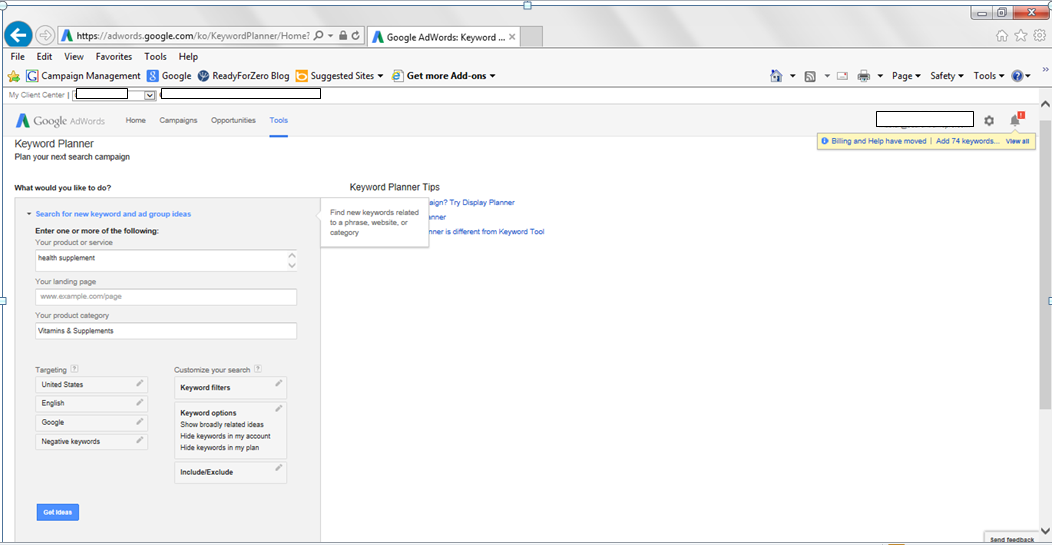Click the RSS feeds icon
Screen dimensions: 1052x545
coord(810,76)
